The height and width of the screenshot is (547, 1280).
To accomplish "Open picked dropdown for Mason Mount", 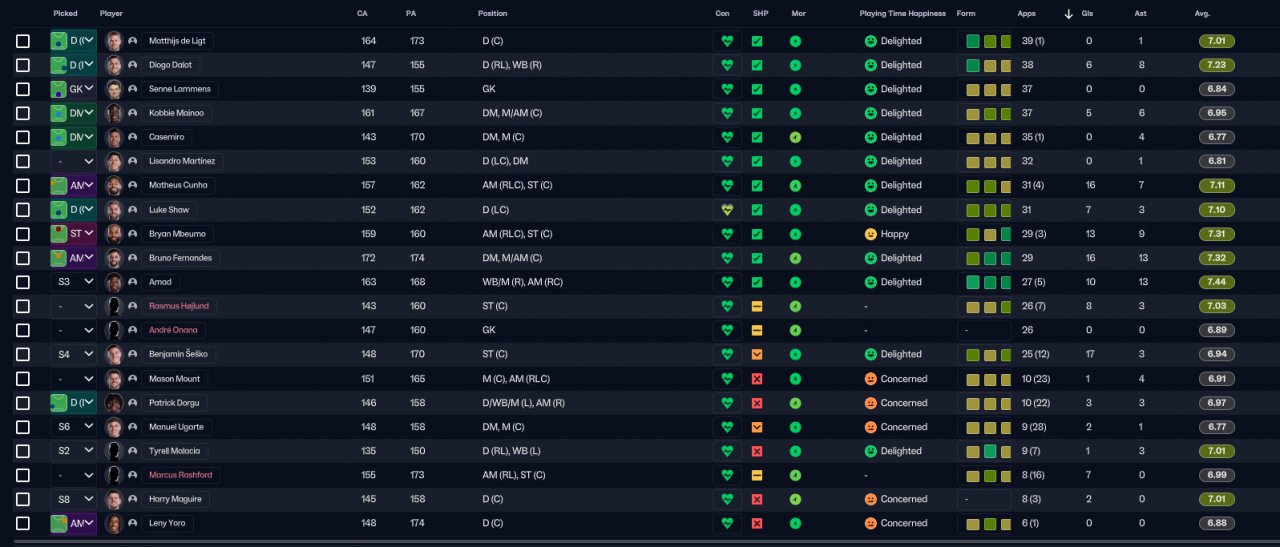I will pos(73,379).
